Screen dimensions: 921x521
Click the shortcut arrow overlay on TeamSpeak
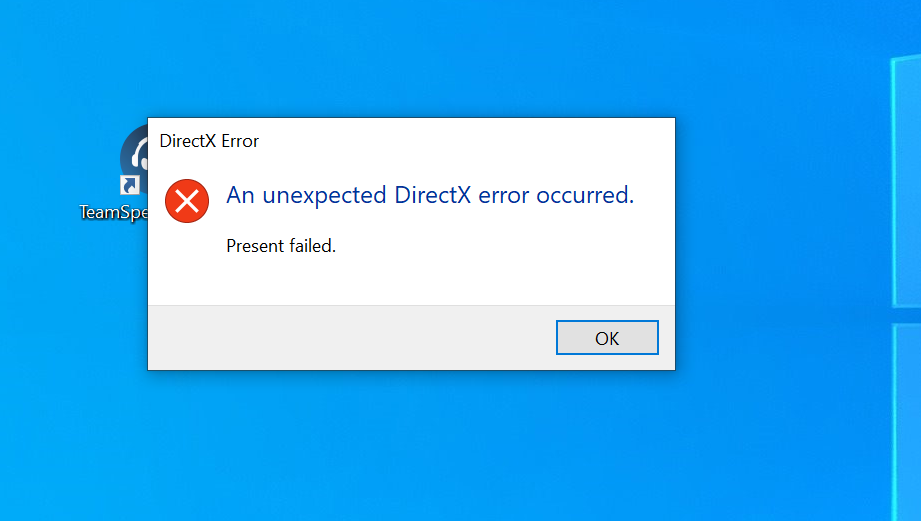tap(129, 185)
